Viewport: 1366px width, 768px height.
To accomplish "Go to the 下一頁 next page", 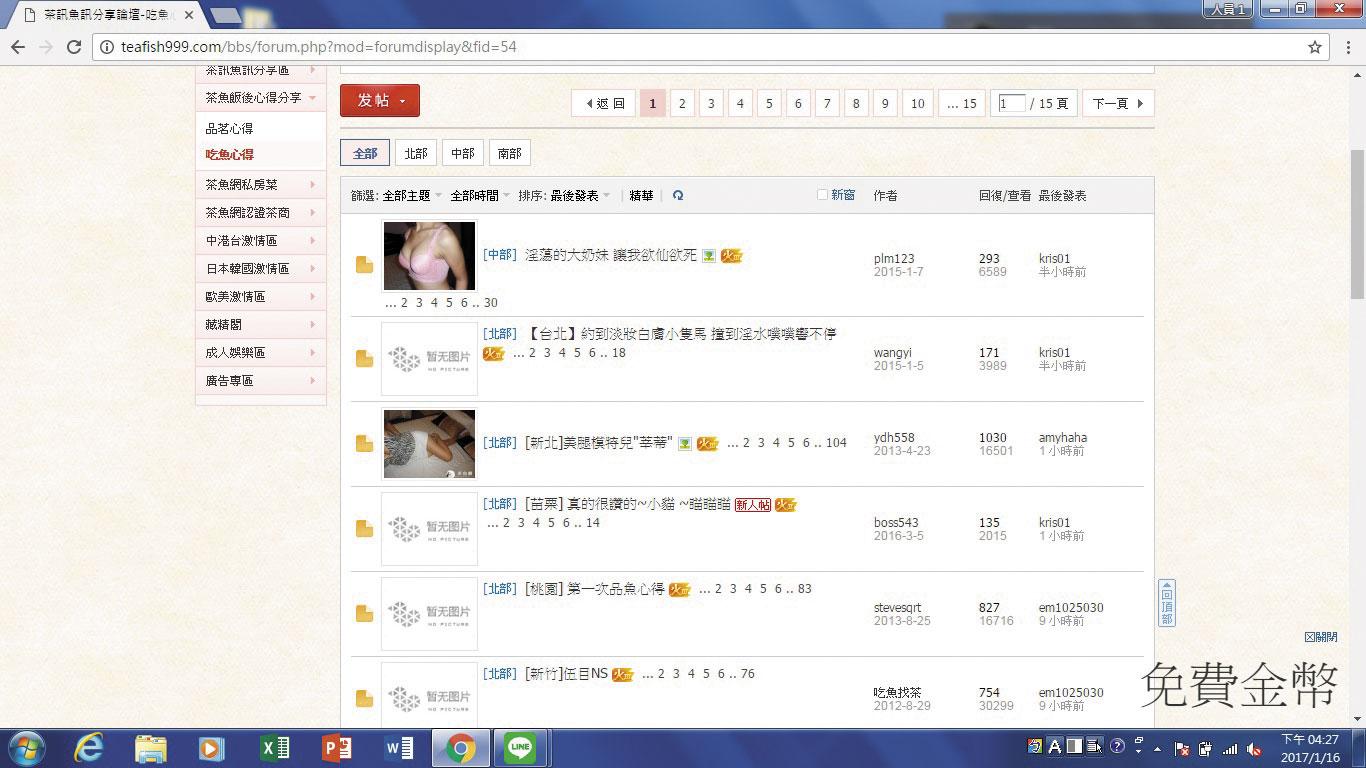I will coord(1118,103).
